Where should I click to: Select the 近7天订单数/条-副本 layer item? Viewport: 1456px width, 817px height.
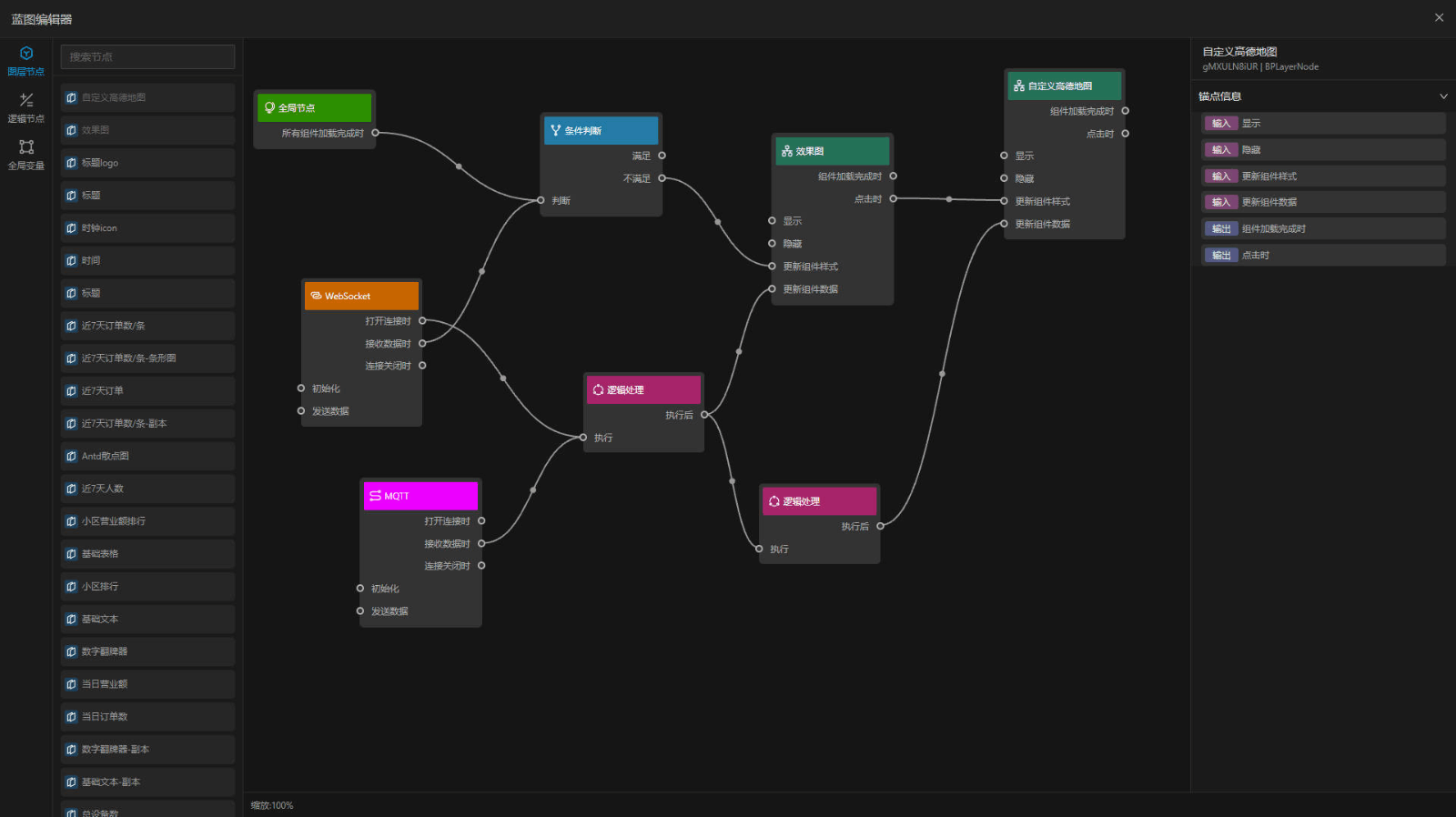tap(147, 424)
